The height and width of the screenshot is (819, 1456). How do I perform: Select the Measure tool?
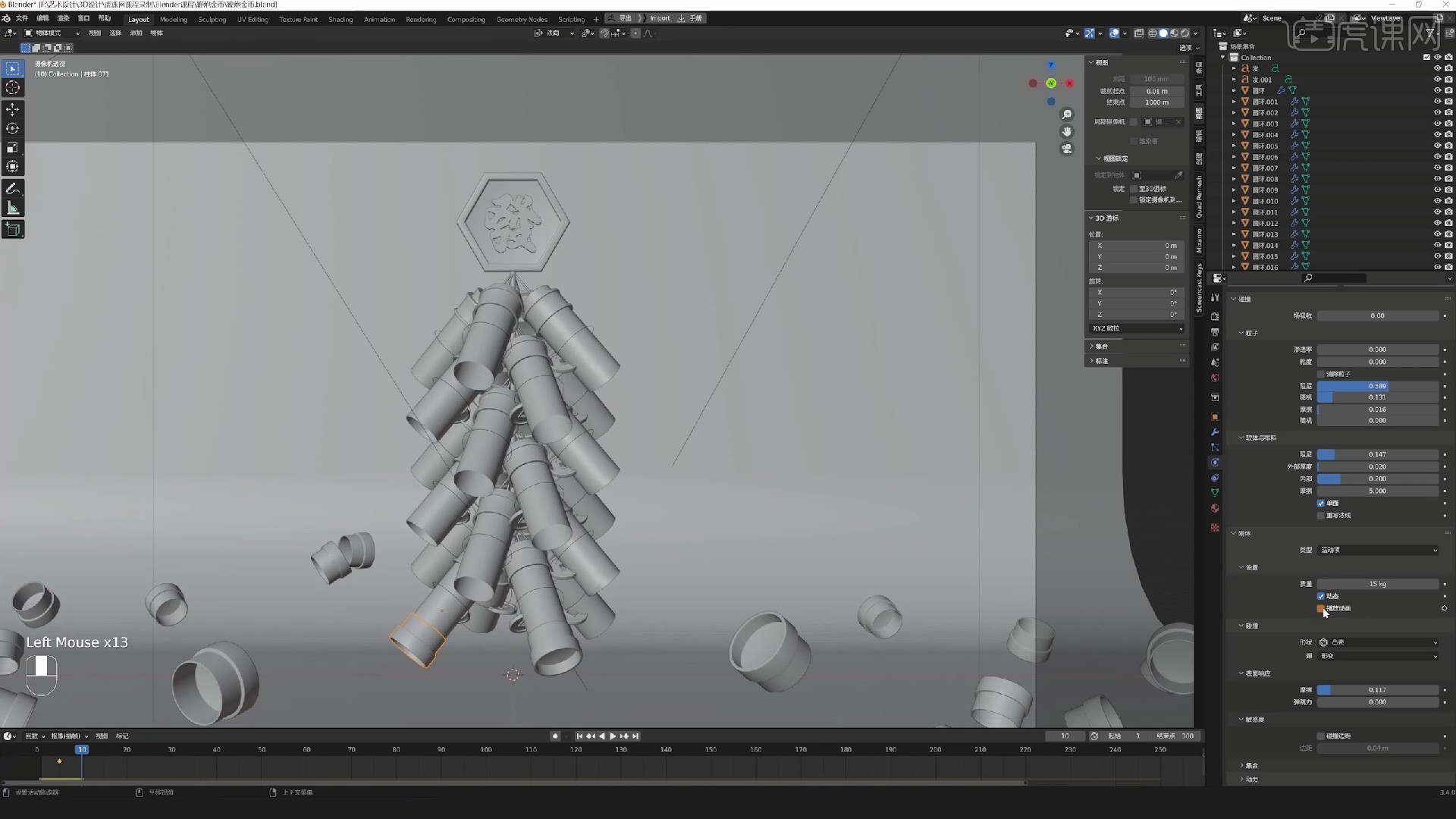[x=13, y=208]
